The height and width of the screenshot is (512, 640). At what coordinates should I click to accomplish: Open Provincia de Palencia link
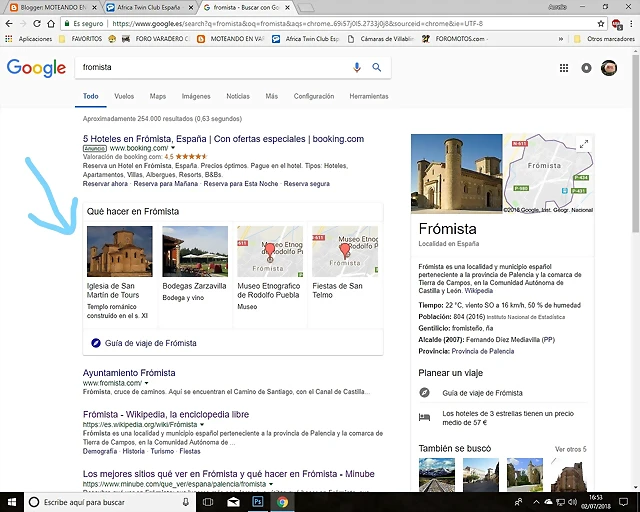(x=483, y=351)
